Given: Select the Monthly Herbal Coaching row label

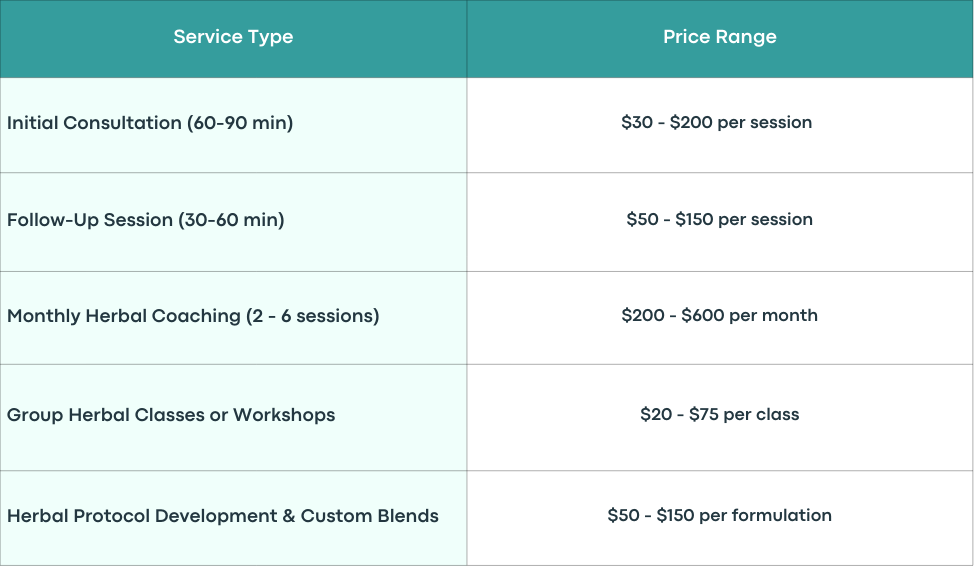Looking at the screenshot, I should pyautogui.click(x=193, y=316).
